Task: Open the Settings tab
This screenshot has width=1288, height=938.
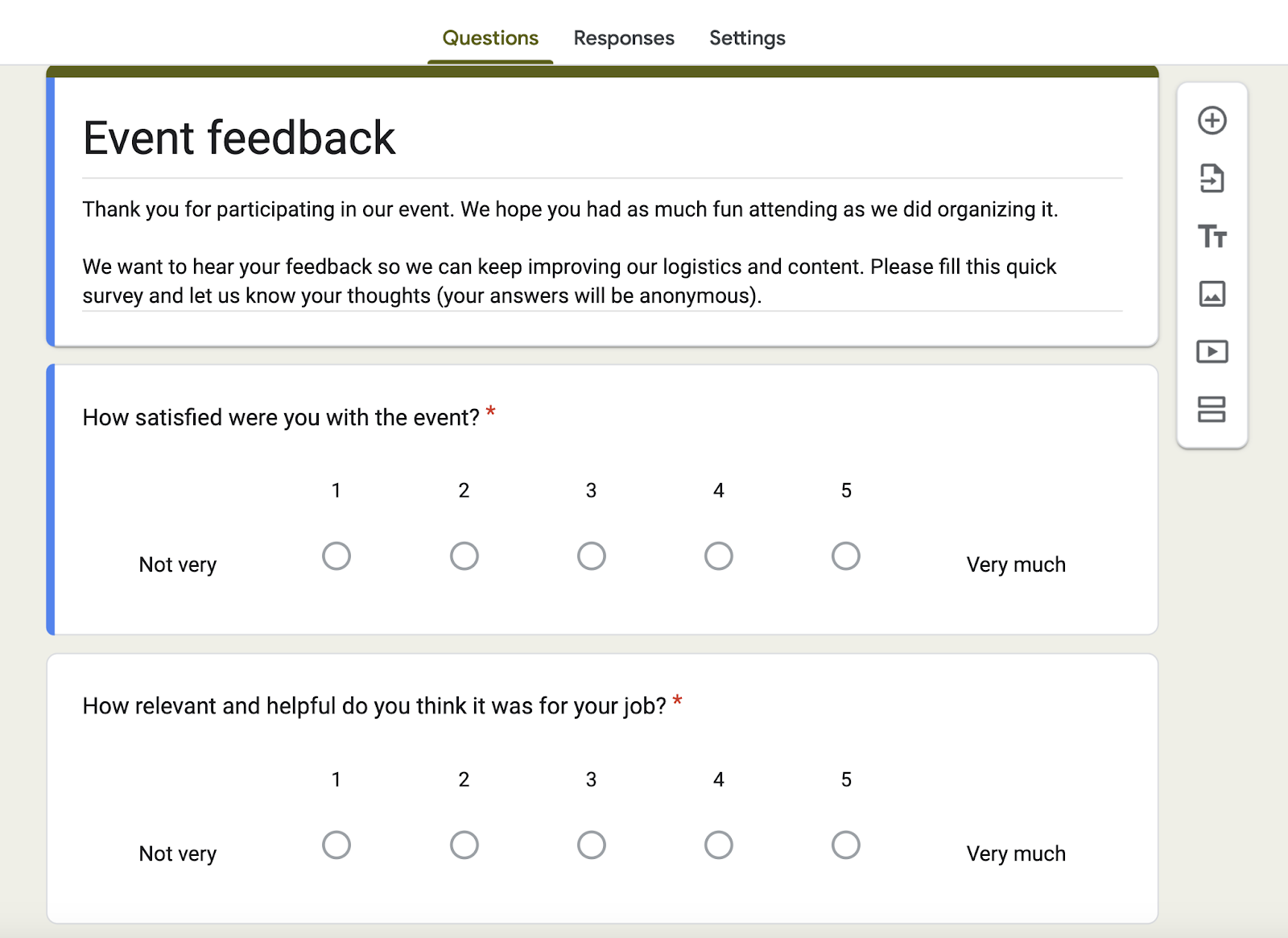Action: coord(747,38)
